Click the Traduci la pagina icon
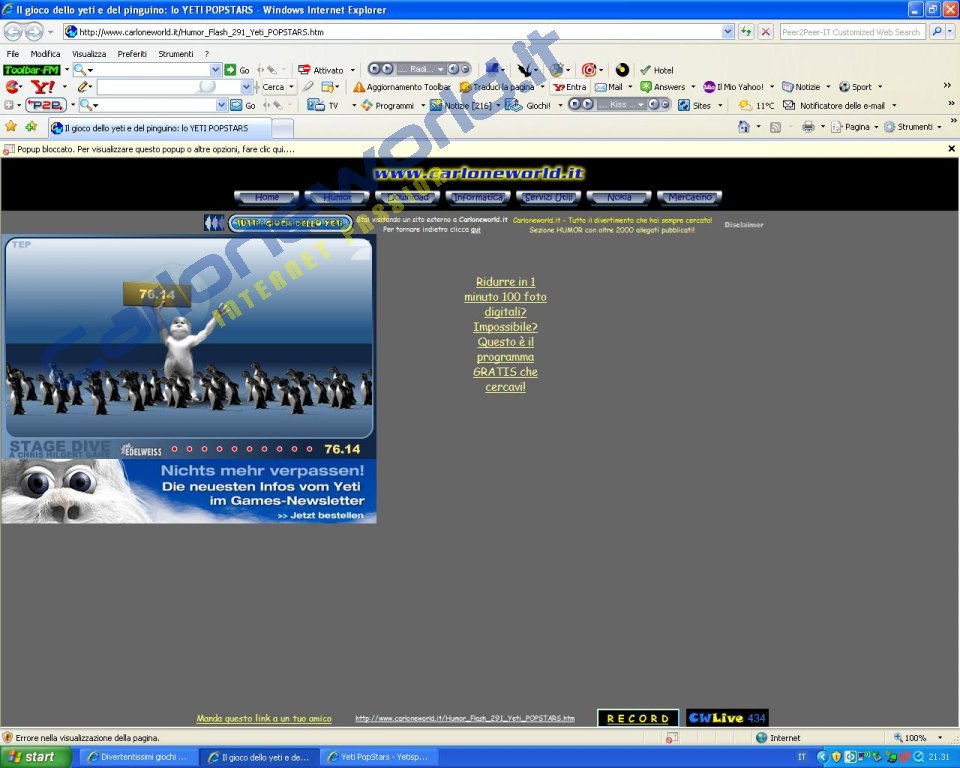Image resolution: width=960 pixels, height=768 pixels. [x=465, y=87]
